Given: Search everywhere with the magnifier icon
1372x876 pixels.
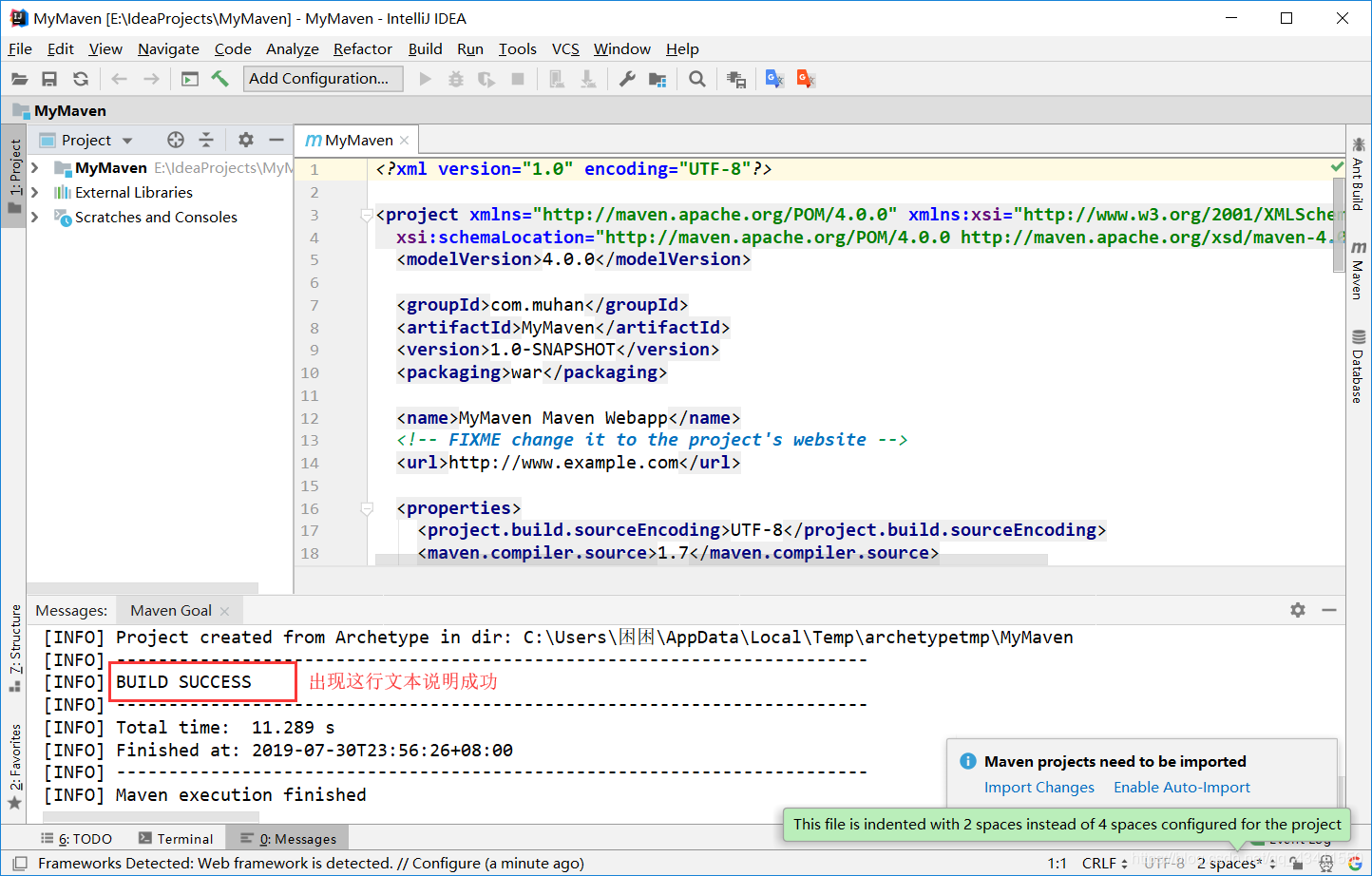Looking at the screenshot, I should 697,79.
